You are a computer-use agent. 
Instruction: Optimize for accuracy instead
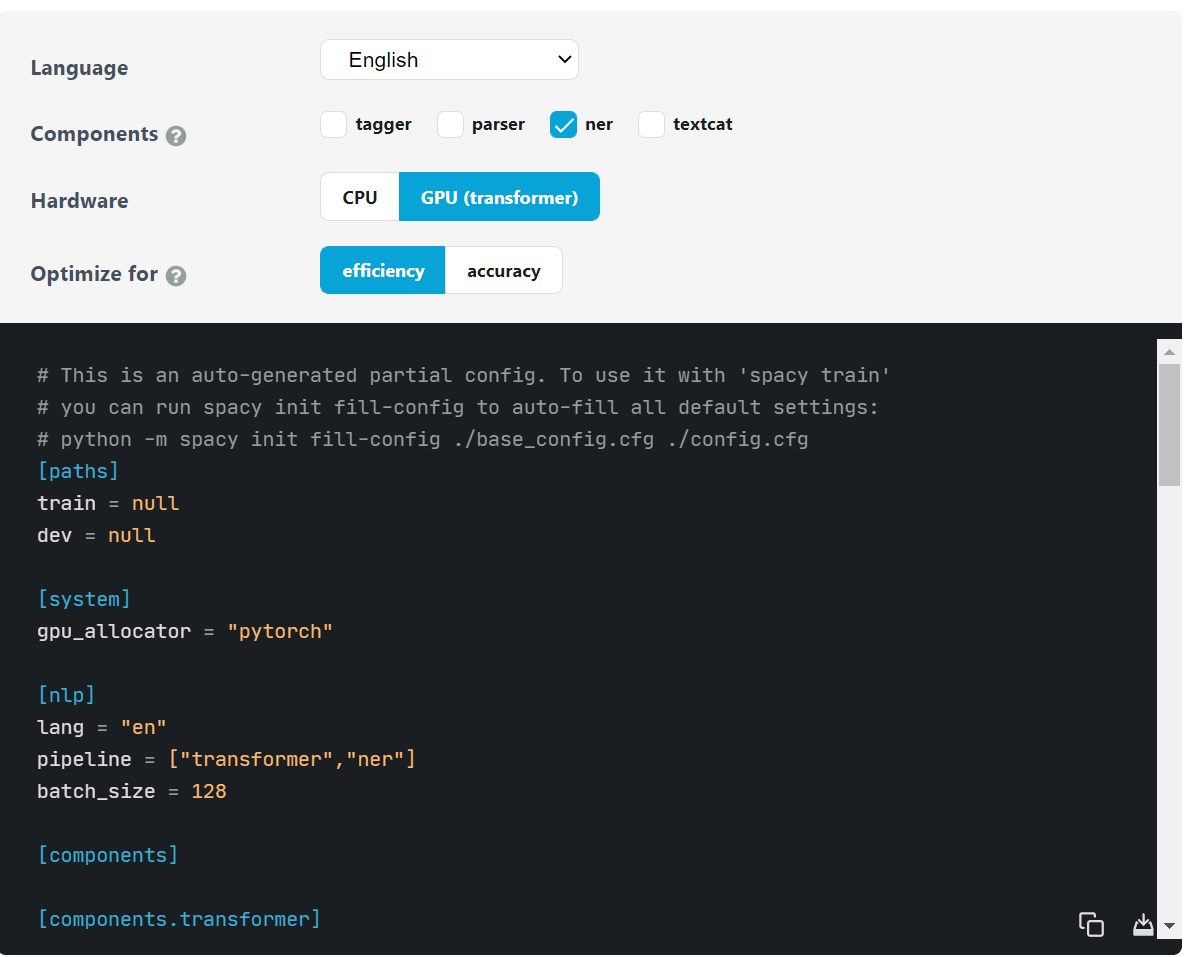pyautogui.click(x=503, y=271)
